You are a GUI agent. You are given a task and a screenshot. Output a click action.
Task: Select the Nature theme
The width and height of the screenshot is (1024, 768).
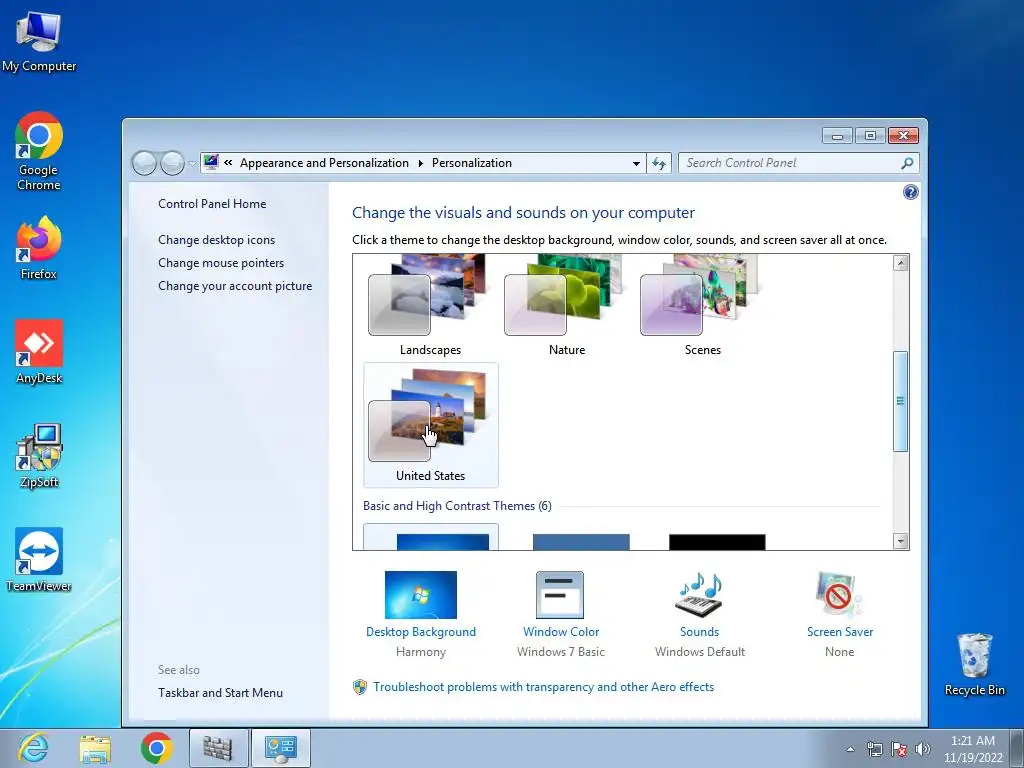(x=566, y=306)
